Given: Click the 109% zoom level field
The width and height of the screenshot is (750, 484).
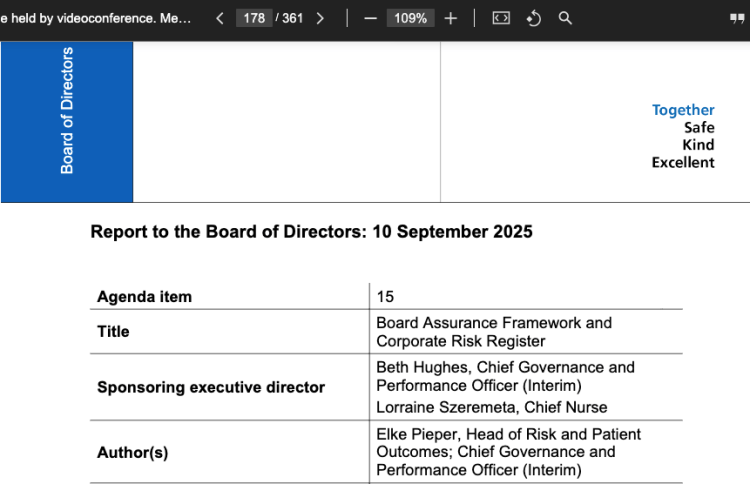Looking at the screenshot, I should [410, 18].
